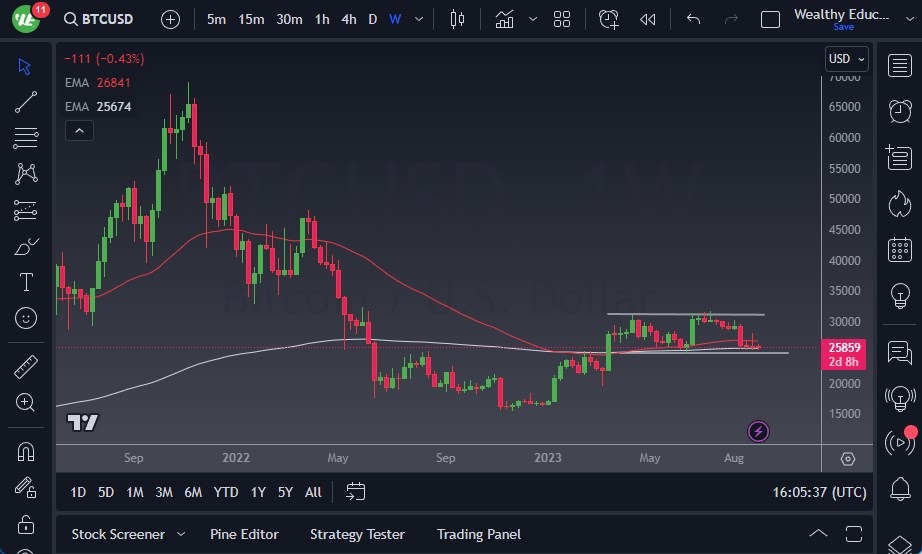
Task: Click the zoom in magnifier tool
Action: 26,402
